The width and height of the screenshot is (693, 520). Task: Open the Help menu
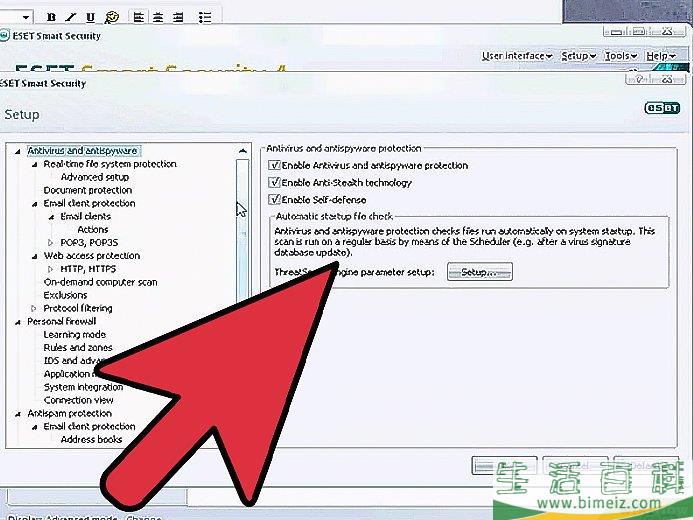(x=661, y=56)
